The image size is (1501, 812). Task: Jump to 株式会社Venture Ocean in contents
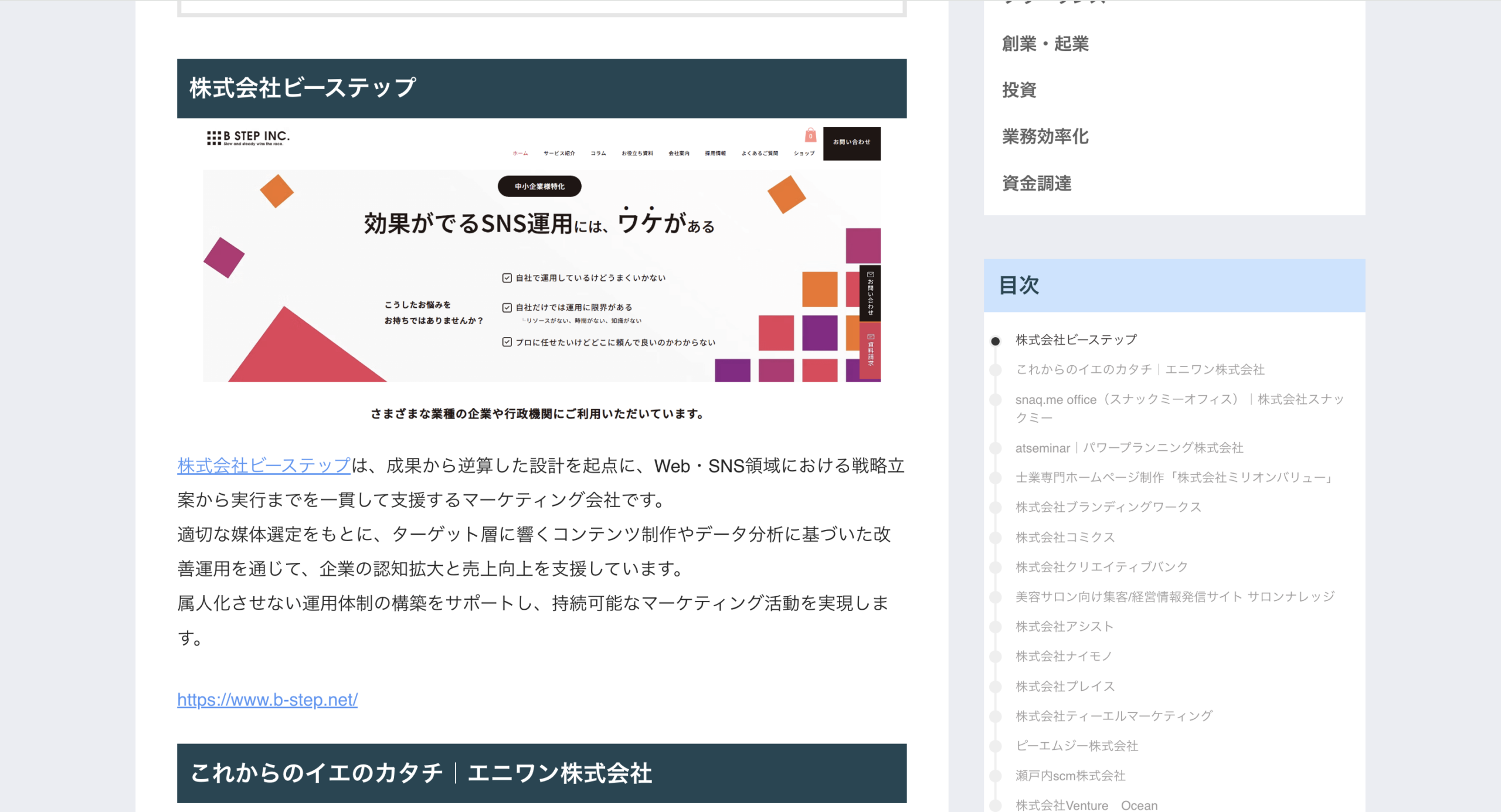(x=1086, y=805)
